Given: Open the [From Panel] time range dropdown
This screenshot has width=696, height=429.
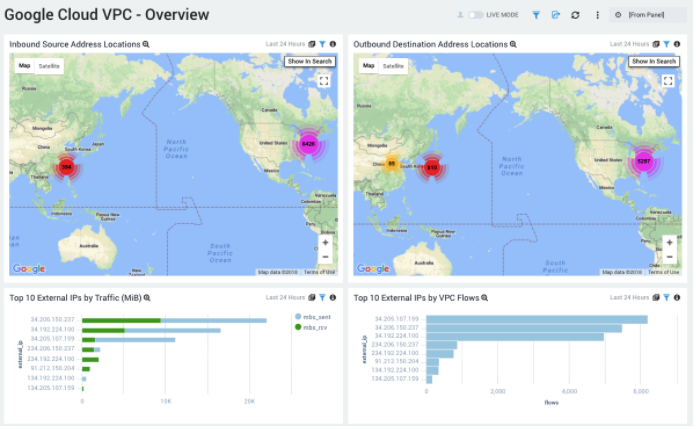Looking at the screenshot, I should (648, 15).
